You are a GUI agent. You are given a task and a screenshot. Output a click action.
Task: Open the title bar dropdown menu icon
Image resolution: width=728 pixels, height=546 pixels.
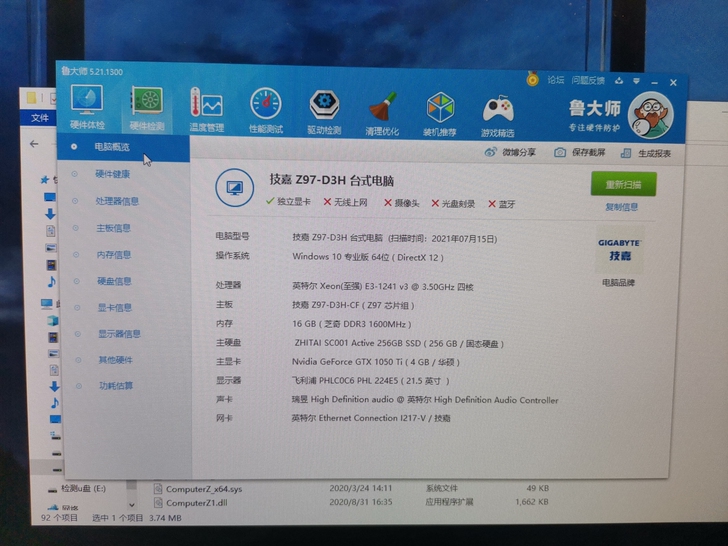(637, 81)
